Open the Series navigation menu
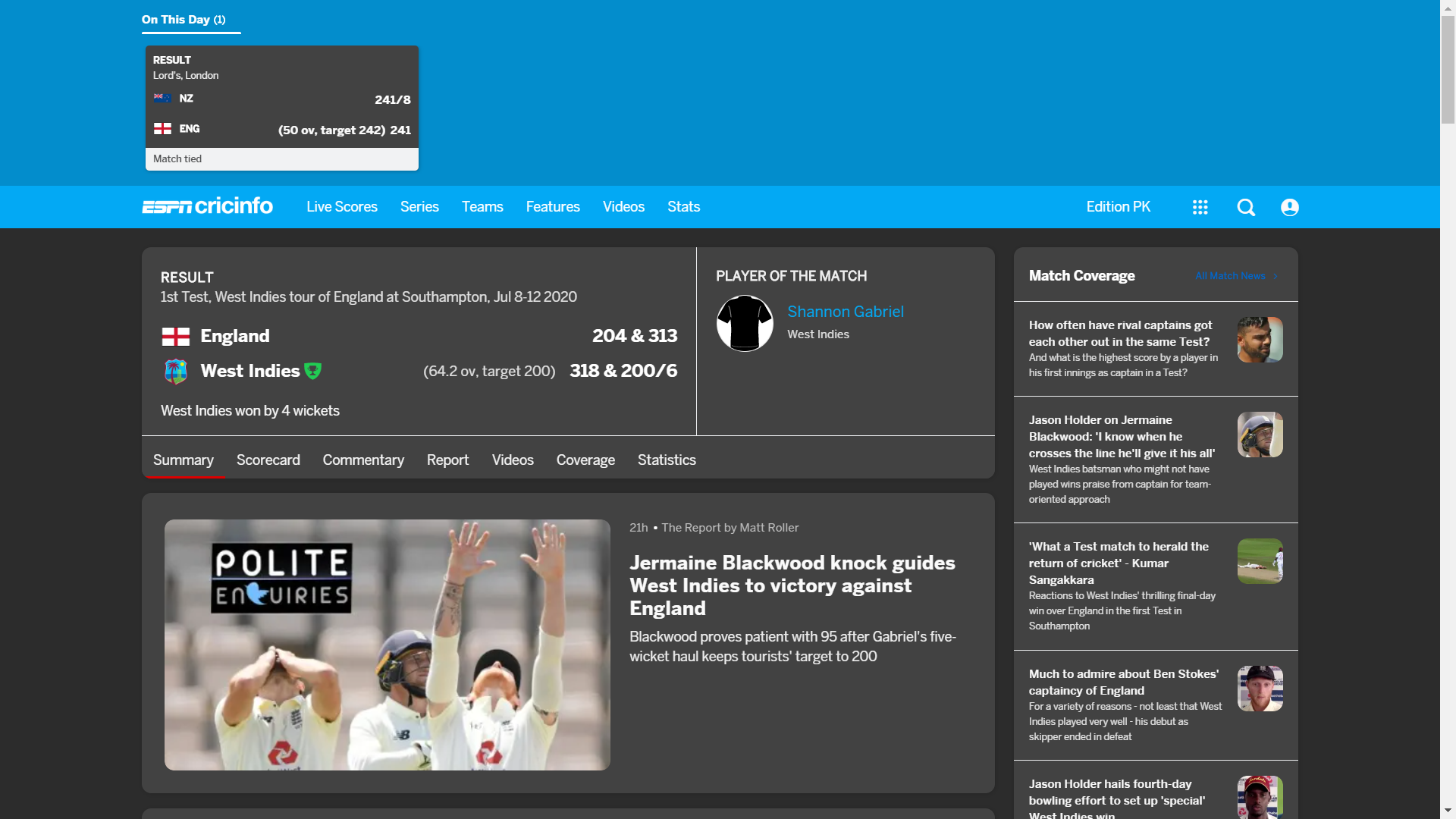Image resolution: width=1456 pixels, height=819 pixels. [x=419, y=207]
